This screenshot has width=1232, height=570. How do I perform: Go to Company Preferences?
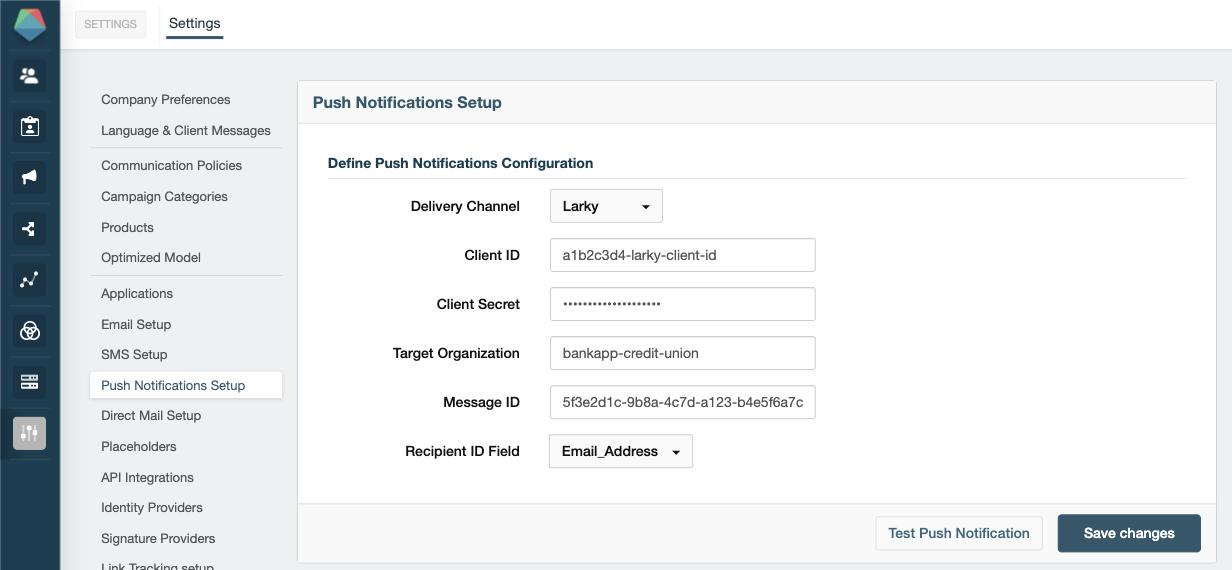pos(166,99)
